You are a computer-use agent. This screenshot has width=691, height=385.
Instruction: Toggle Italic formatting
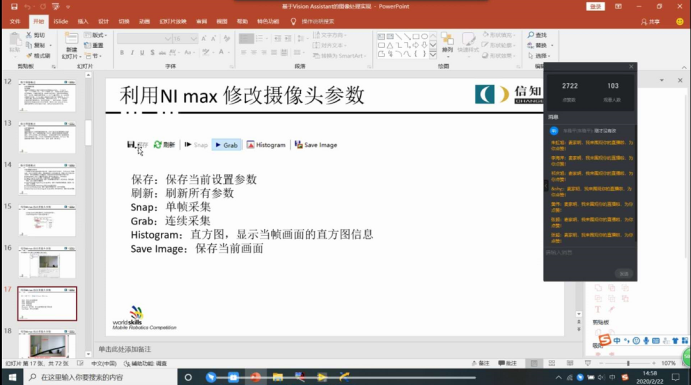coord(132,52)
